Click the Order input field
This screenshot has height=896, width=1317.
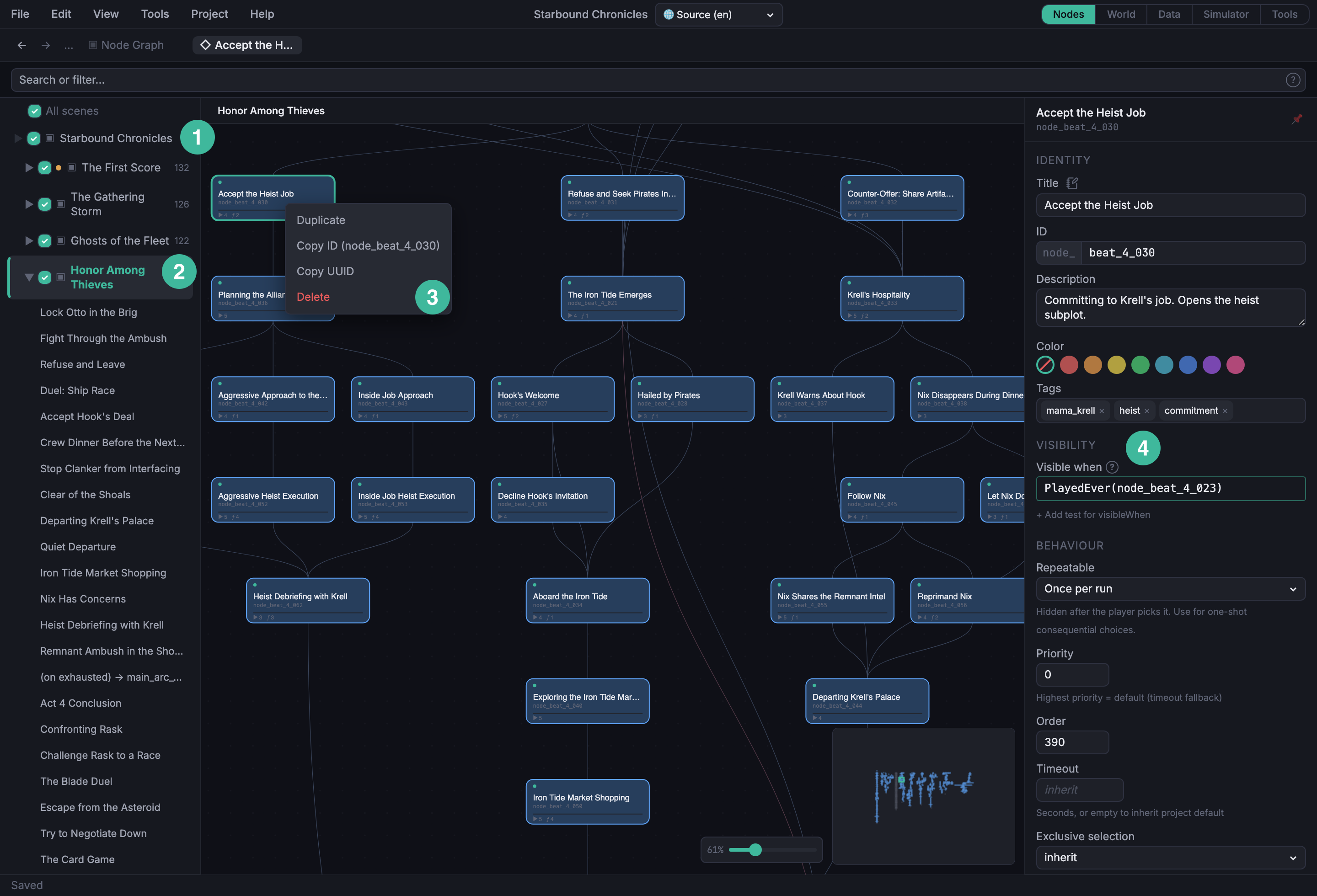(x=1072, y=742)
